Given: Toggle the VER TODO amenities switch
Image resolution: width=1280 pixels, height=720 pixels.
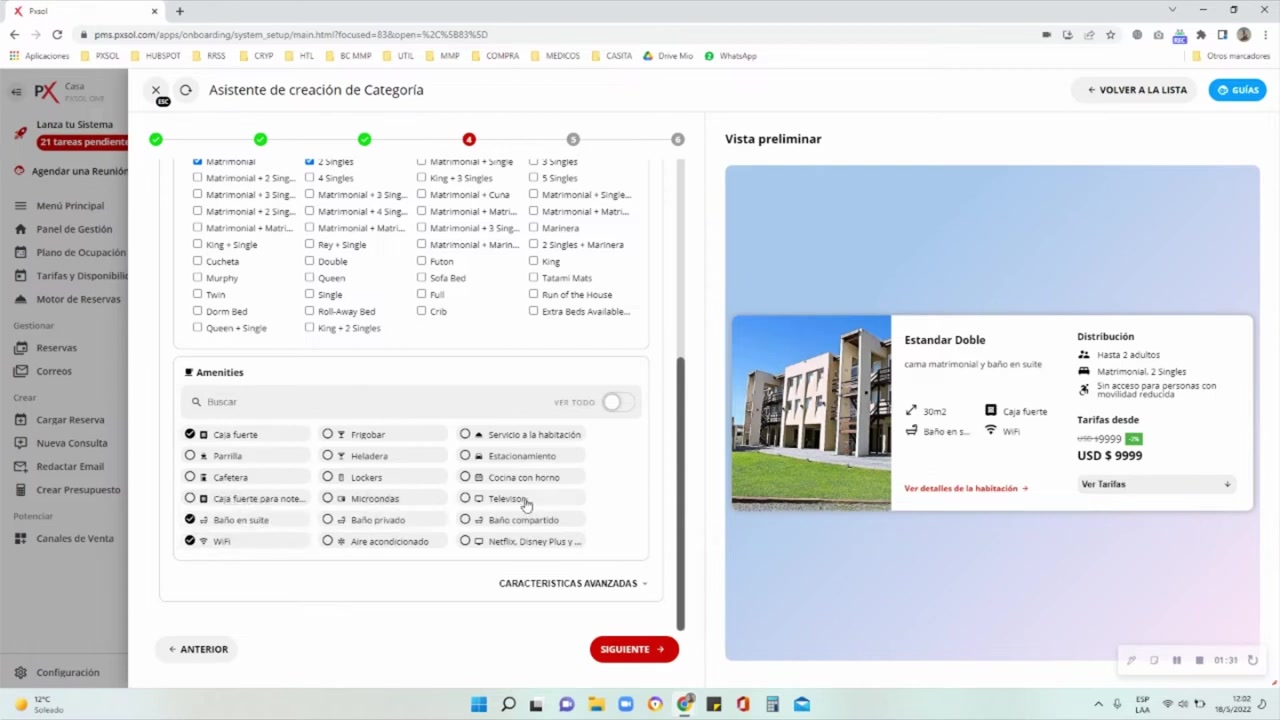Looking at the screenshot, I should coord(615,402).
